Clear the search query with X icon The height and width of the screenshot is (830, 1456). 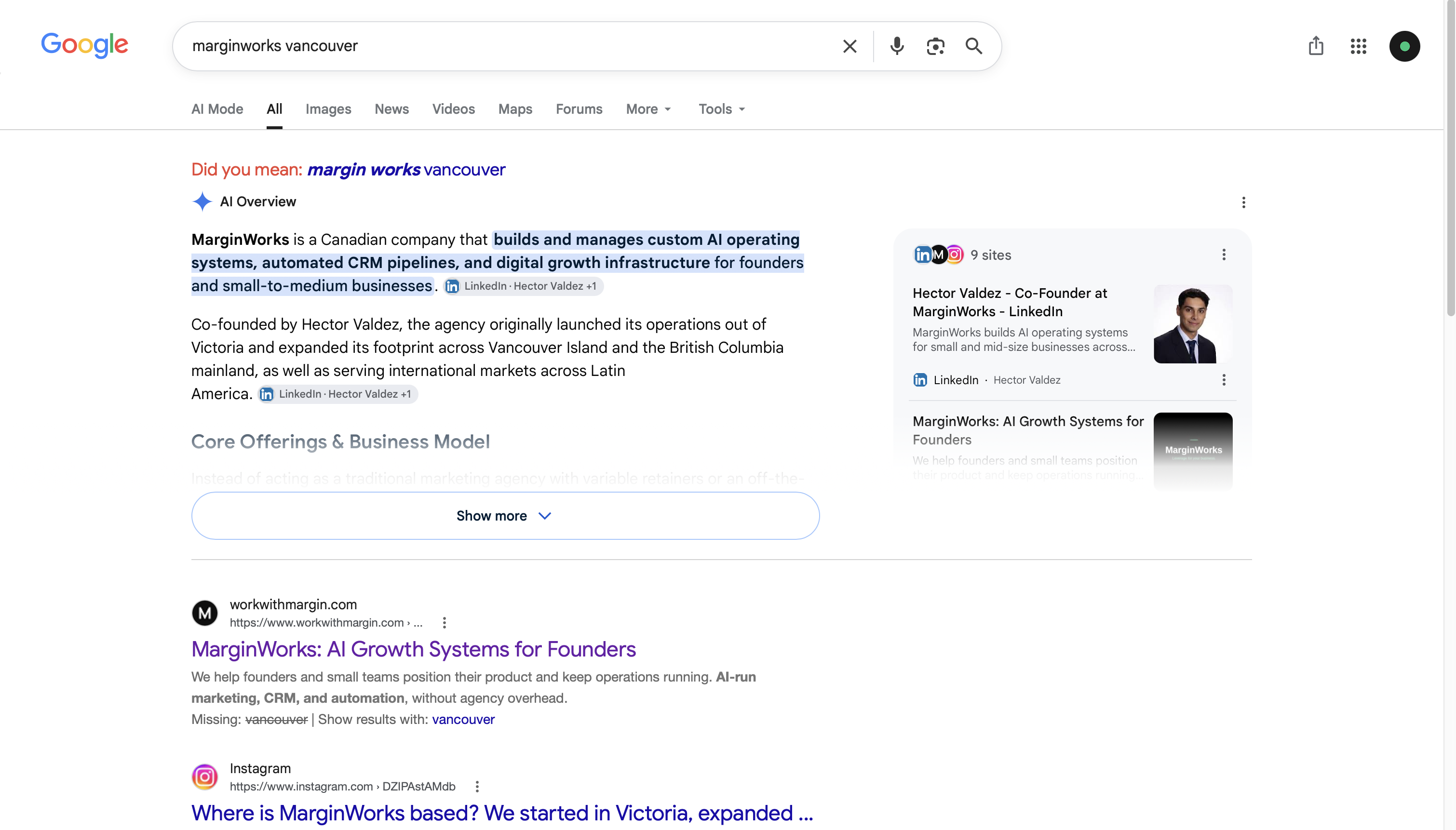coord(849,46)
